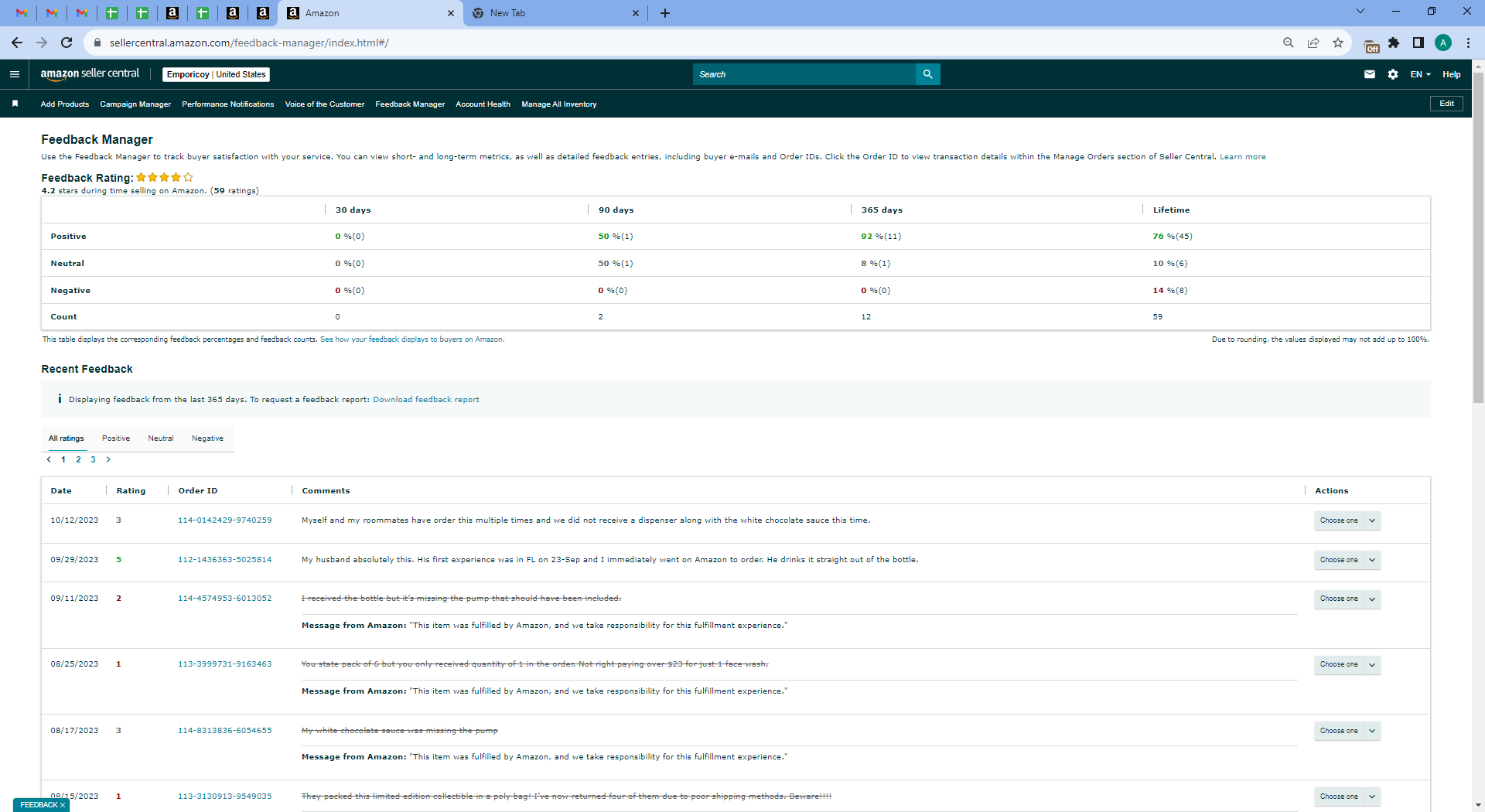Screen dimensions: 1485x812
Task: Open Voice of the Customer
Action: pos(325,104)
